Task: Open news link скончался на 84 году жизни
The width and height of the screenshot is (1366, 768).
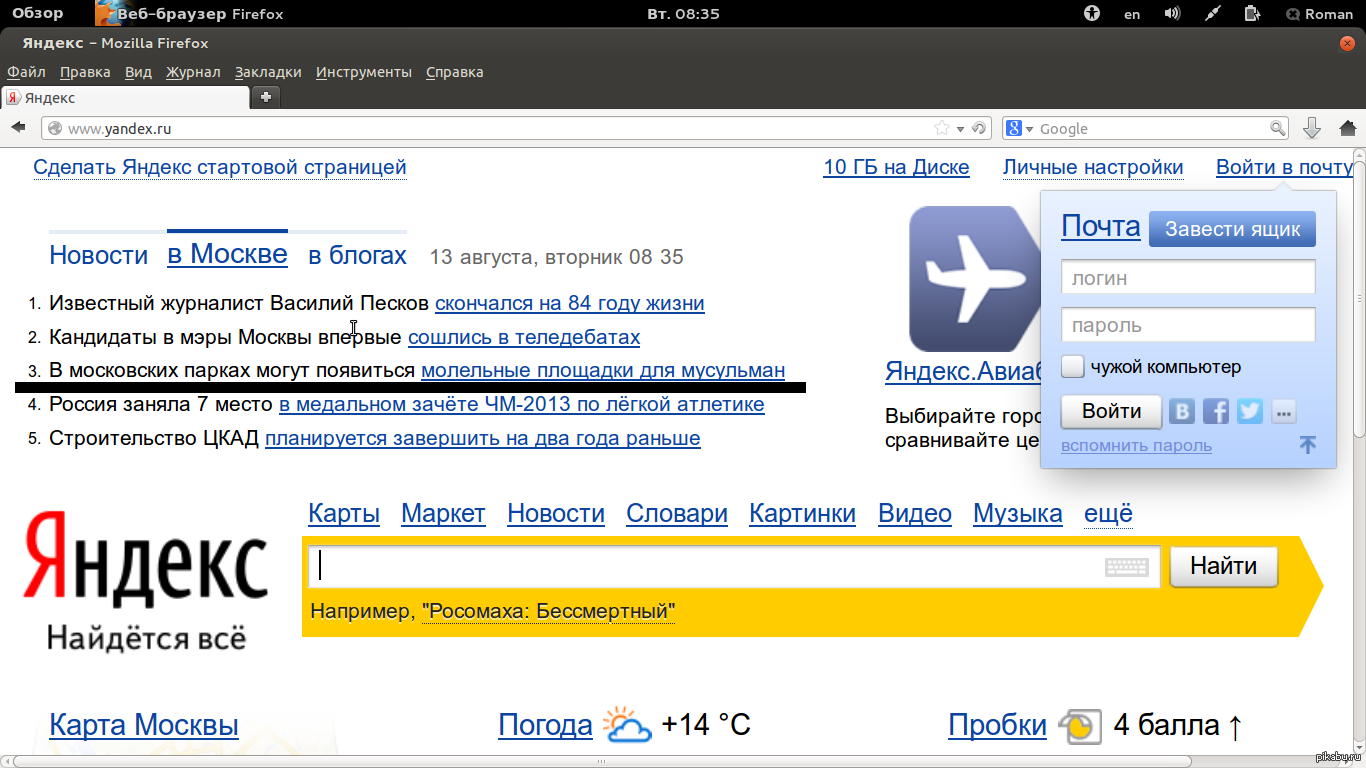Action: (x=569, y=303)
